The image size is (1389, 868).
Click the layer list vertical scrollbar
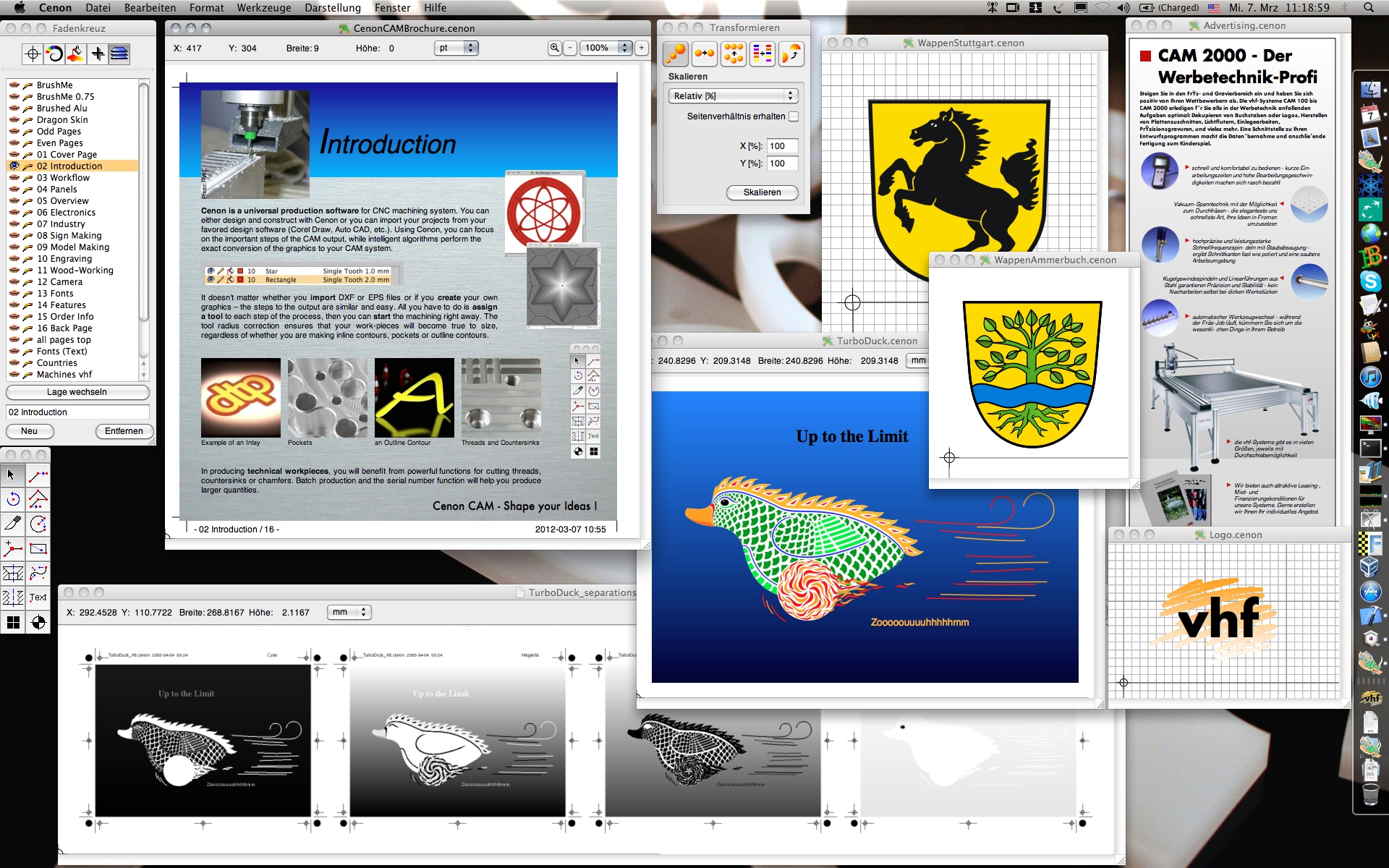(x=143, y=229)
